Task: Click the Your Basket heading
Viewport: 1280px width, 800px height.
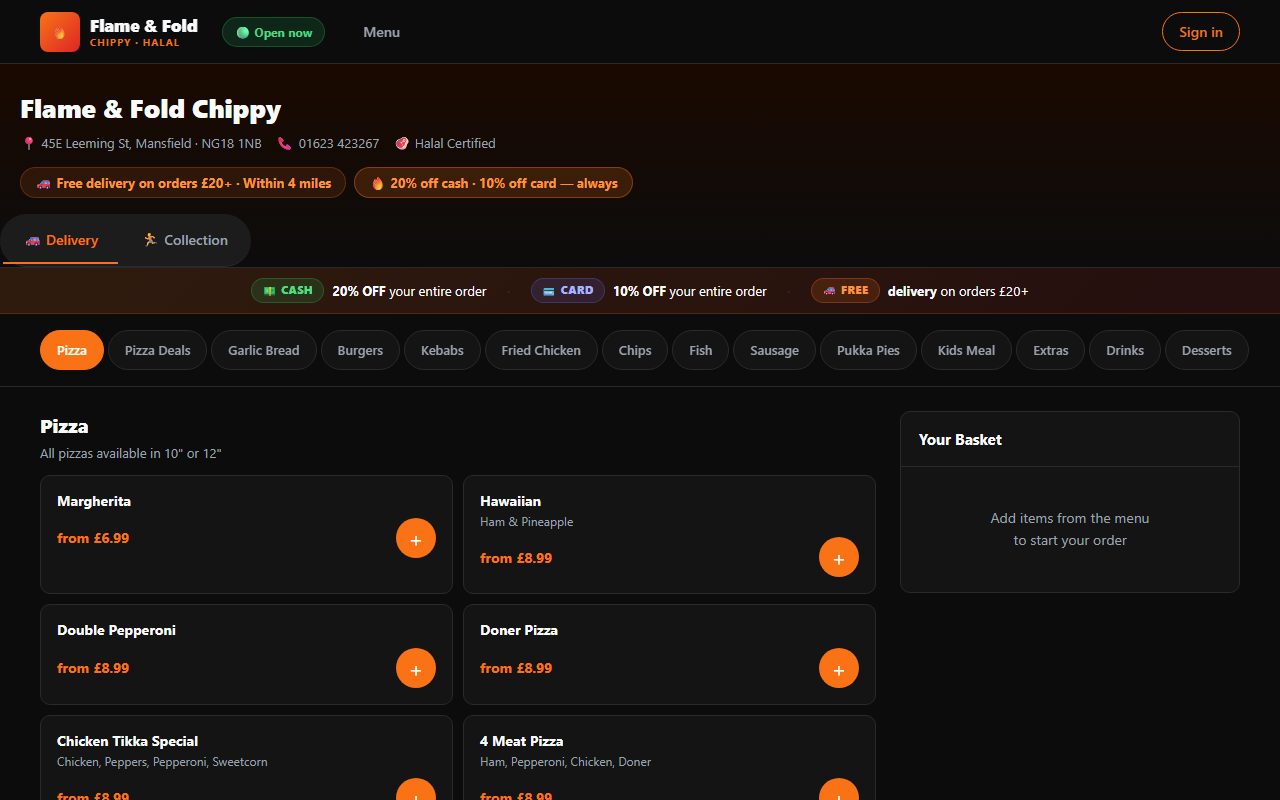Action: (x=960, y=439)
